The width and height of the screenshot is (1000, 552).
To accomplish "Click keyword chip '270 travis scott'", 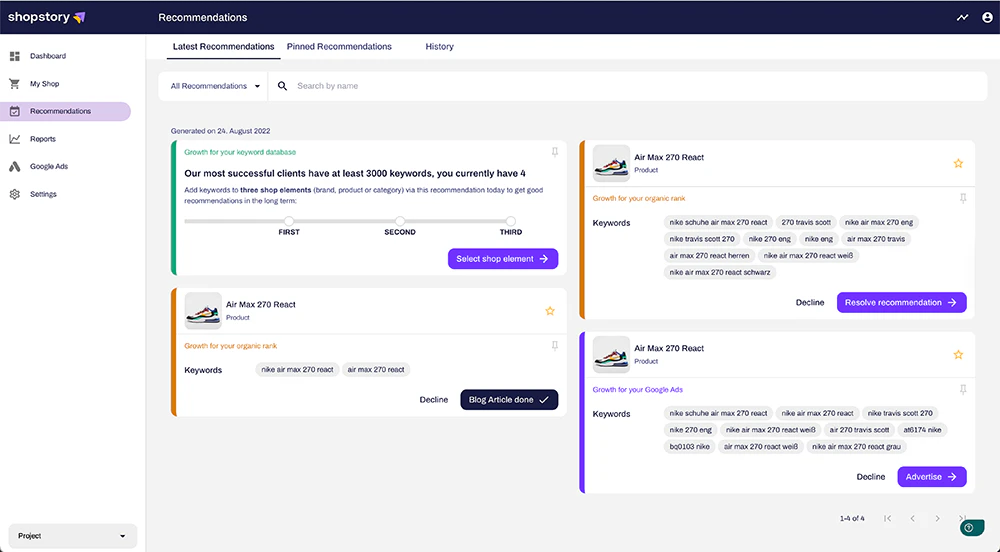I will (806, 222).
